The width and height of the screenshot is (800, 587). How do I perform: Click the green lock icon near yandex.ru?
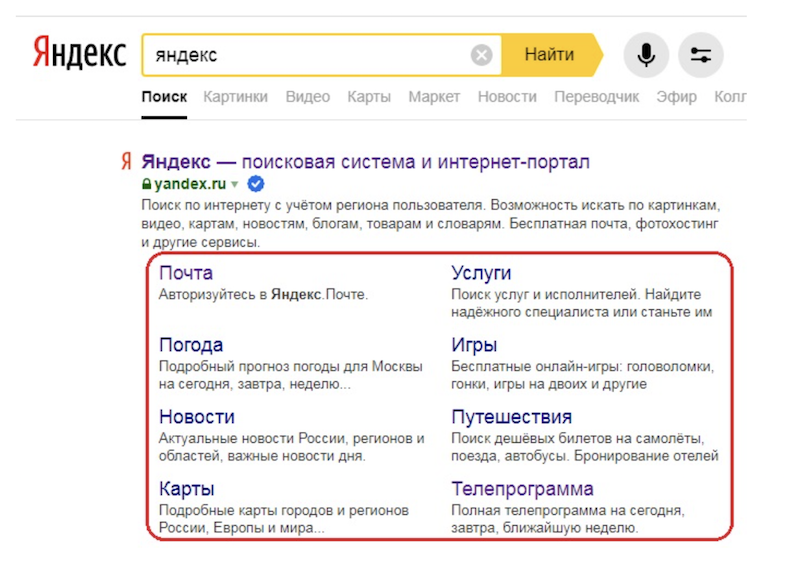146,184
